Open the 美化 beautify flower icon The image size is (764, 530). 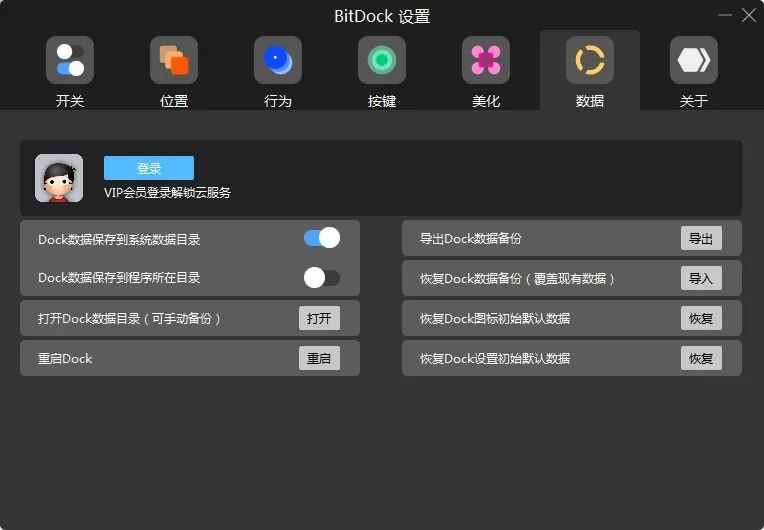pos(486,60)
